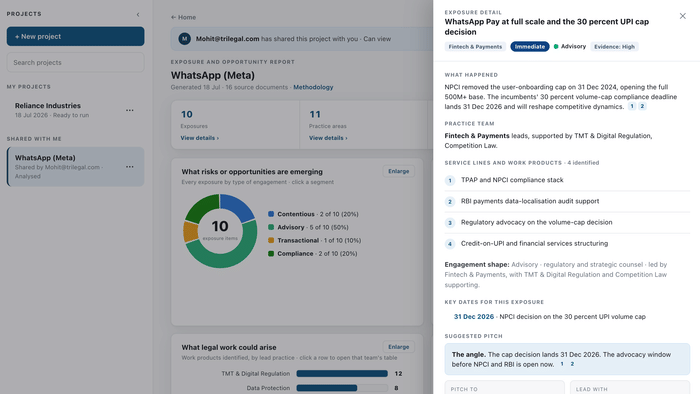Click citation 1 in What Happened text

[x=632, y=106]
